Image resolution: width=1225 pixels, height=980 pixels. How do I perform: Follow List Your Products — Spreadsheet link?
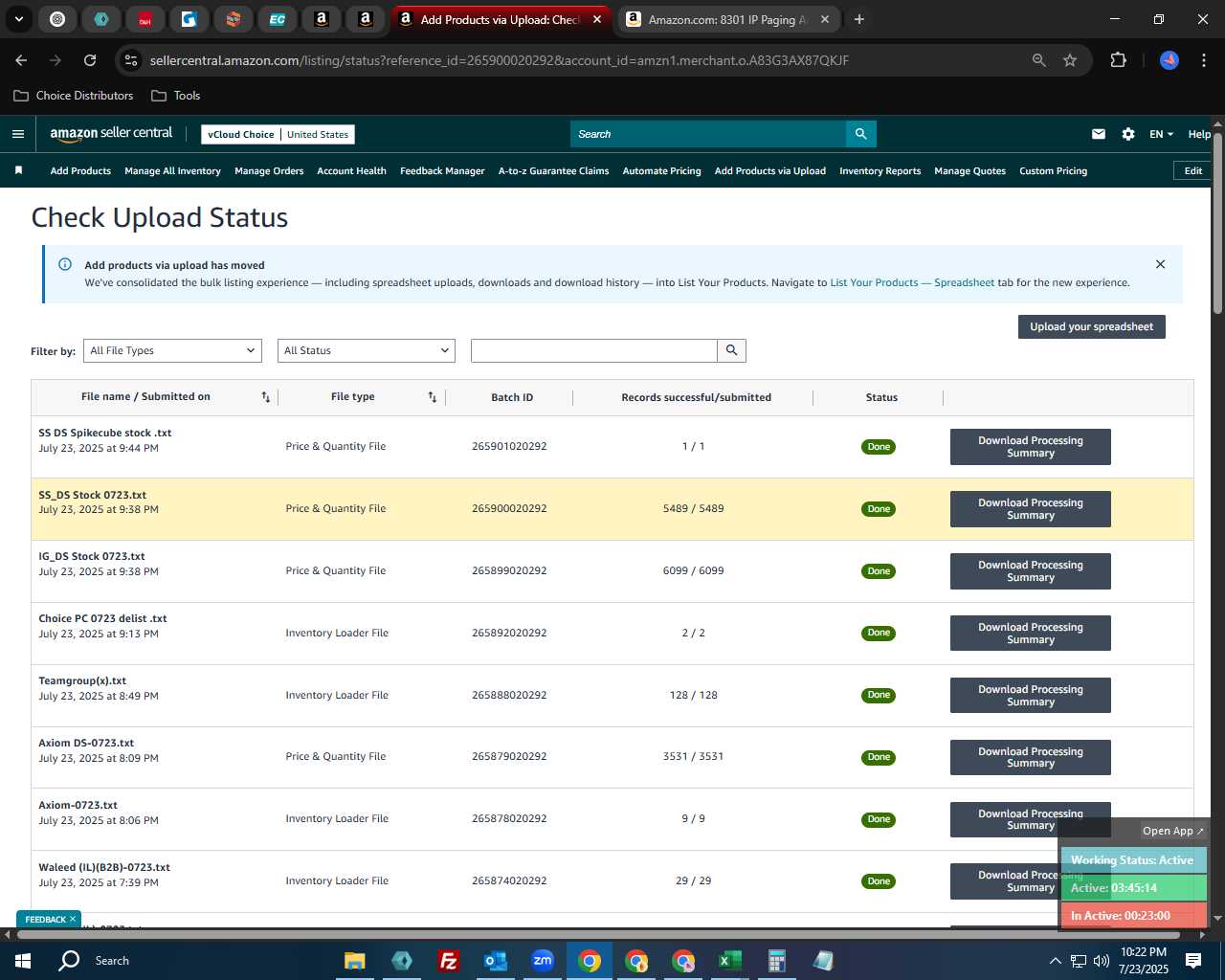(912, 282)
